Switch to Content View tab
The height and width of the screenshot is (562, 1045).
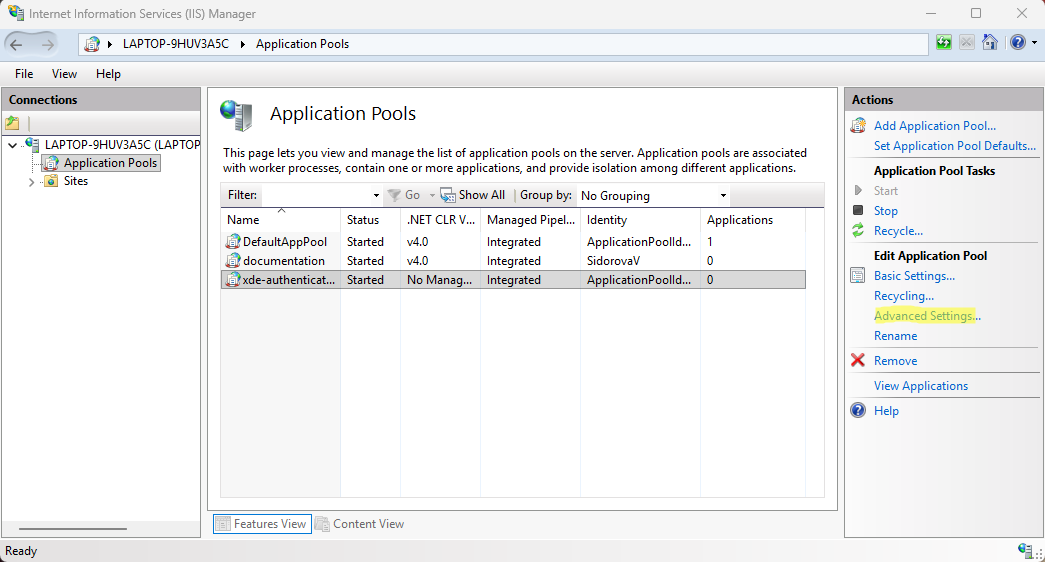click(x=360, y=524)
